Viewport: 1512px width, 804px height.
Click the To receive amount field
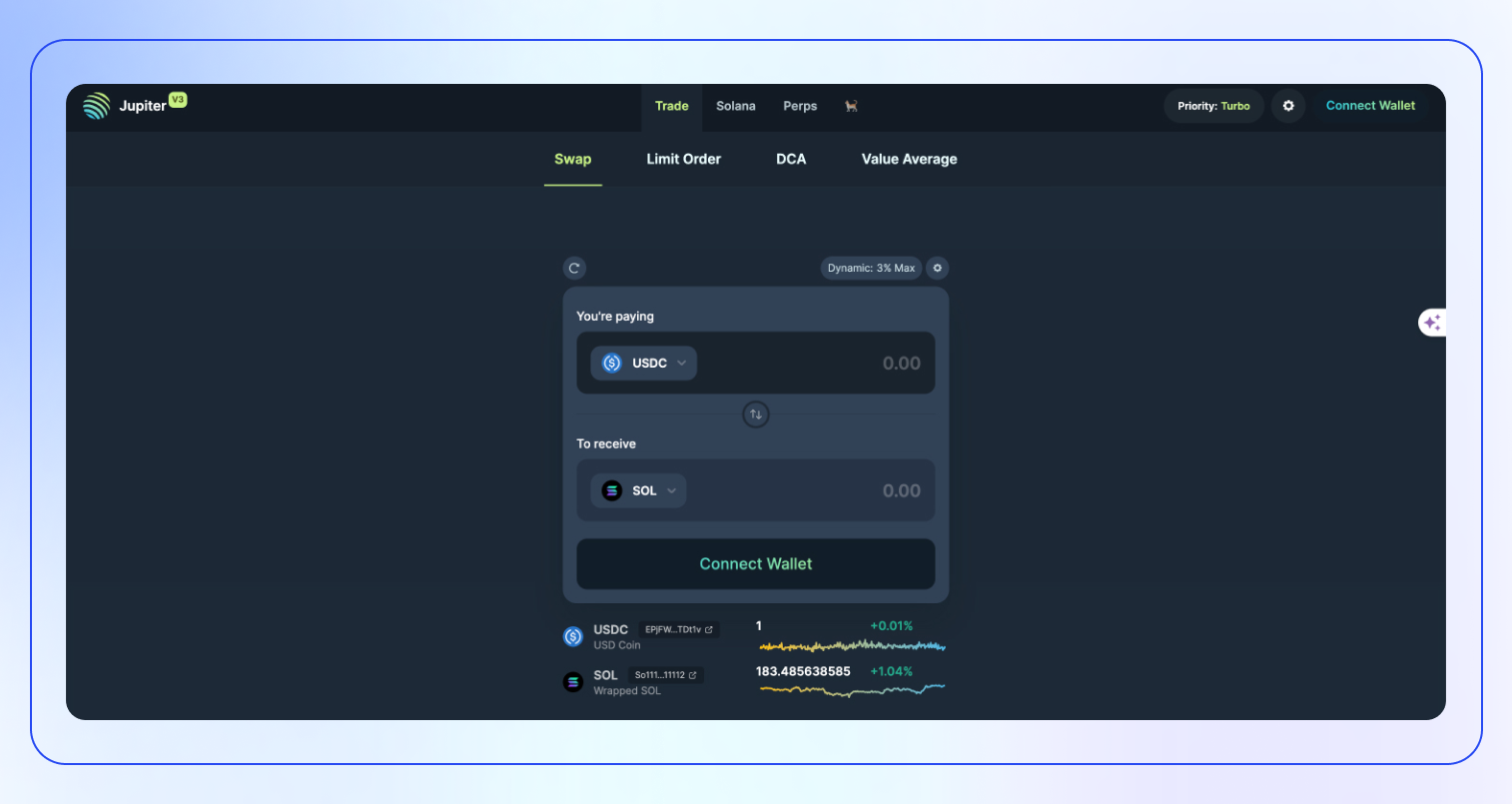pos(756,490)
